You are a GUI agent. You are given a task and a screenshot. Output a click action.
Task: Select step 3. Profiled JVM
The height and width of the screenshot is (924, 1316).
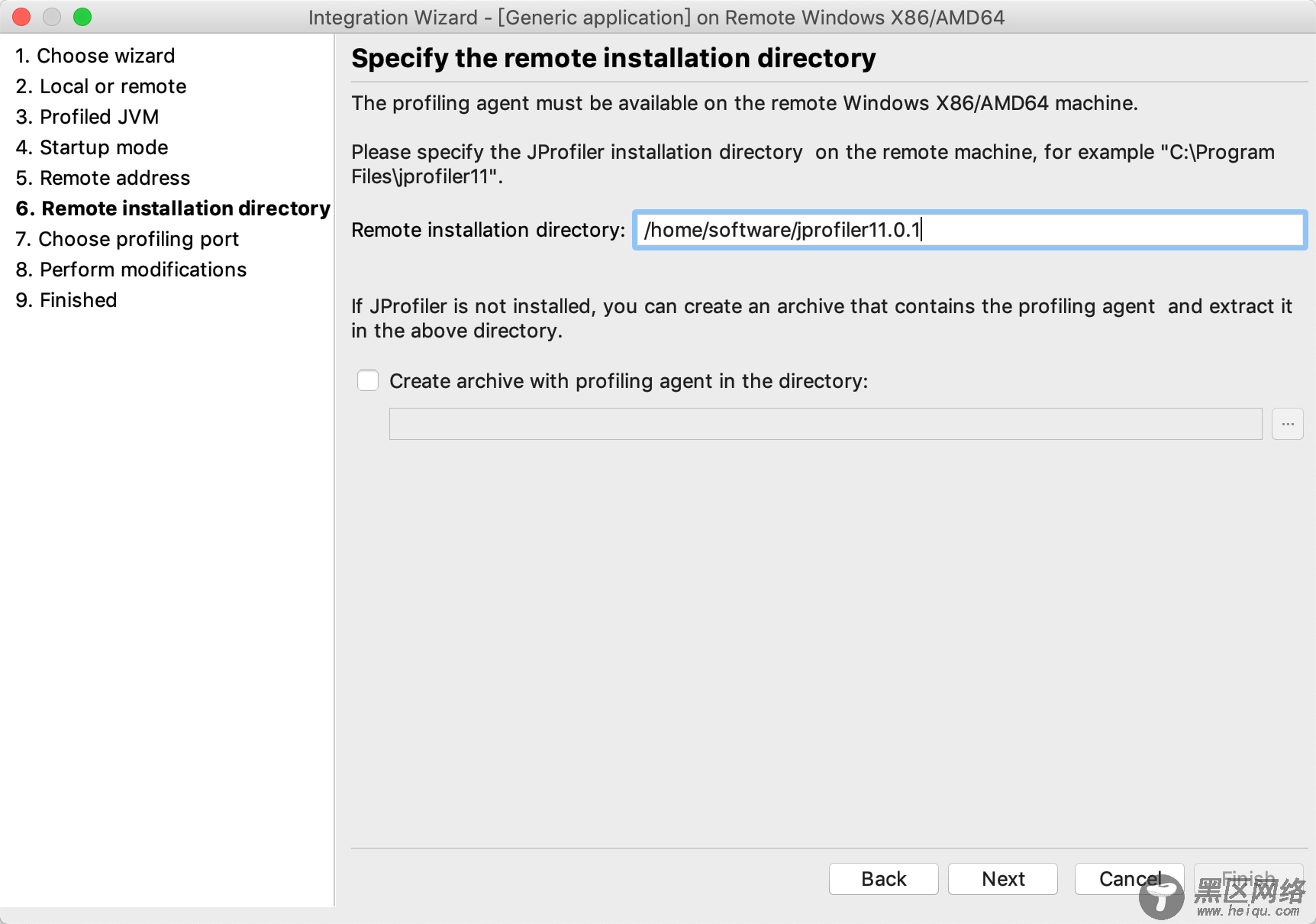[87, 117]
